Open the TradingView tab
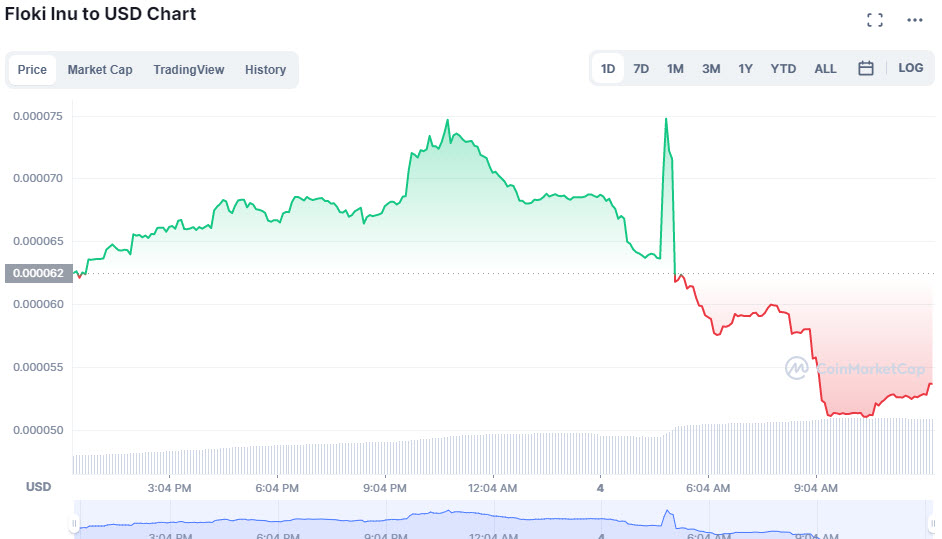942x539 pixels. [189, 70]
